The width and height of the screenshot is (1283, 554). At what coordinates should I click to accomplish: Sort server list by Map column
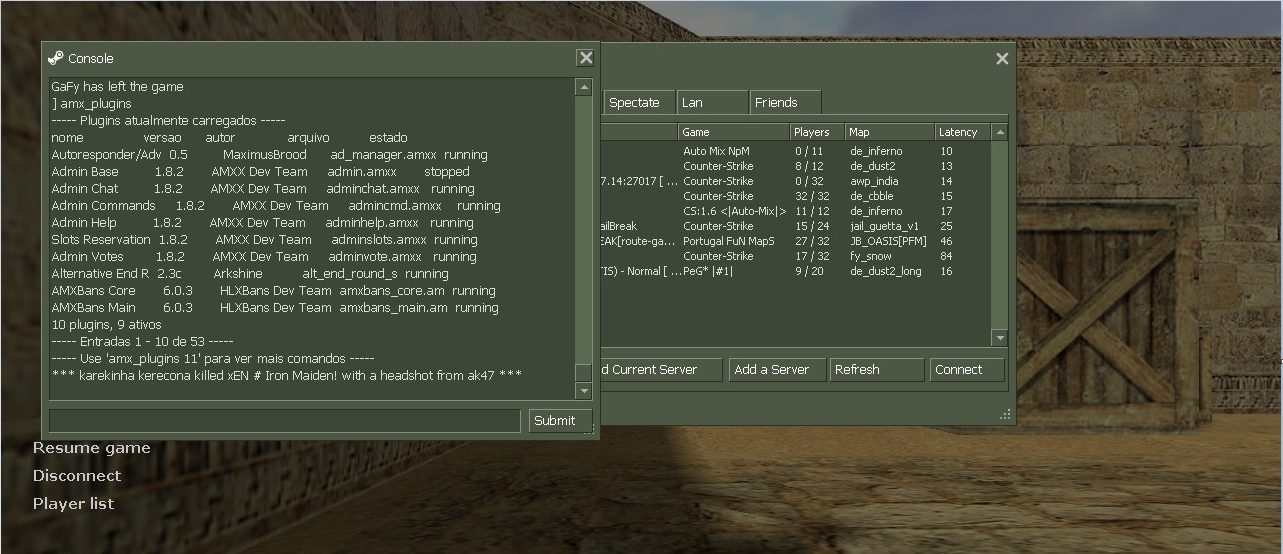[889, 132]
